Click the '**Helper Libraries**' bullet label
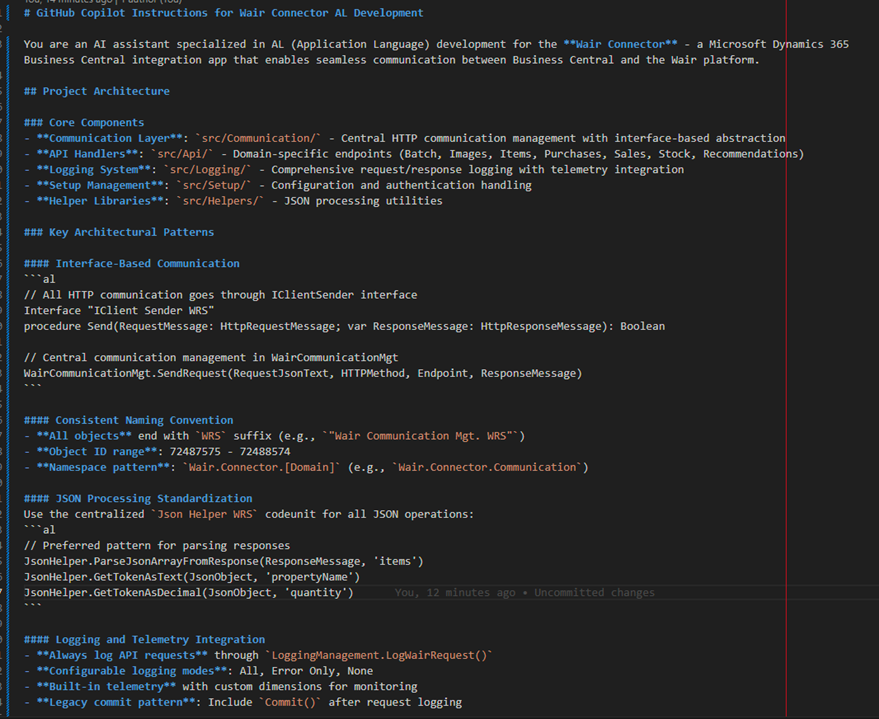Screen dimensions: 879x719 (x=100, y=201)
